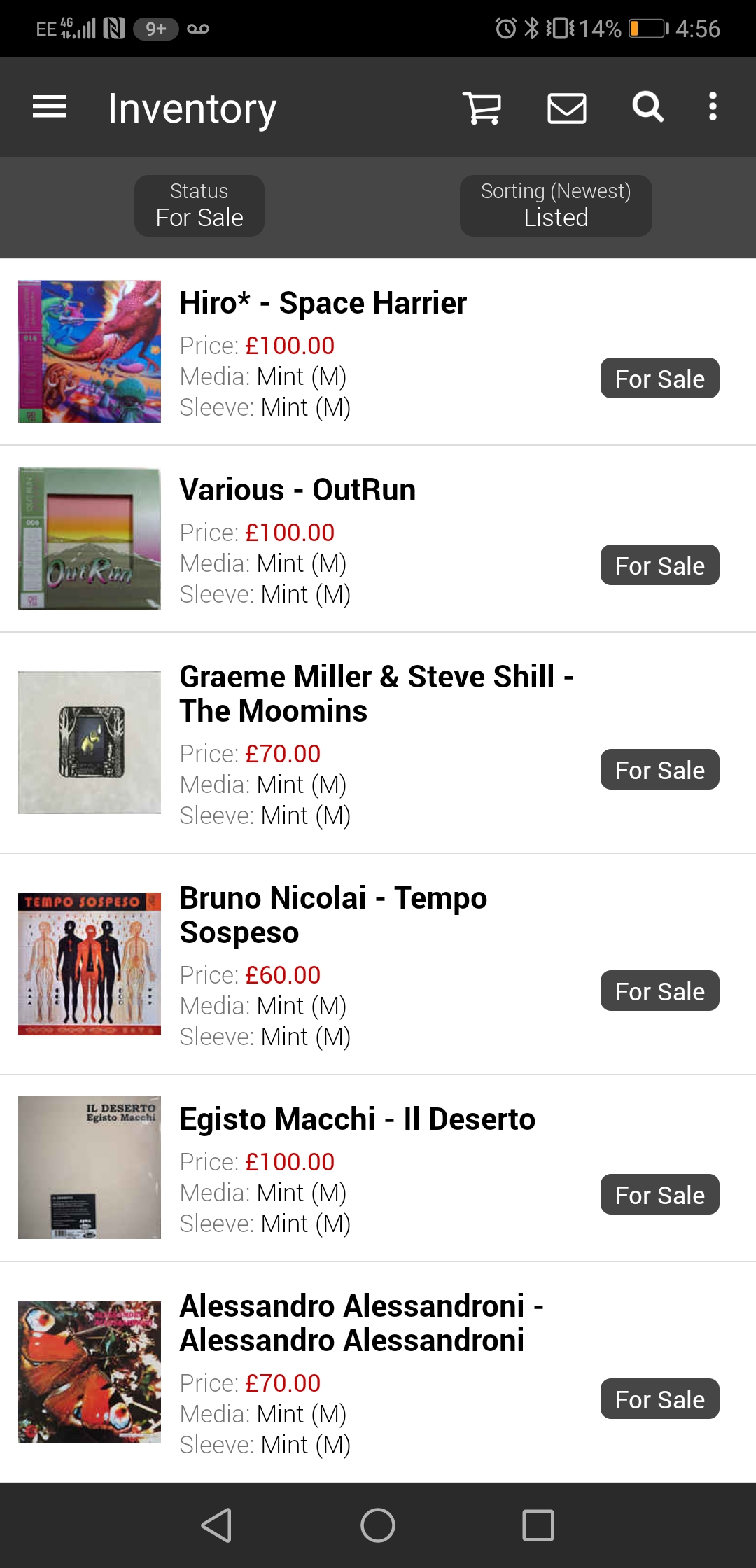Viewport: 756px width, 1568px height.
Task: Toggle sale status on the OutRun listing
Action: tap(659, 565)
